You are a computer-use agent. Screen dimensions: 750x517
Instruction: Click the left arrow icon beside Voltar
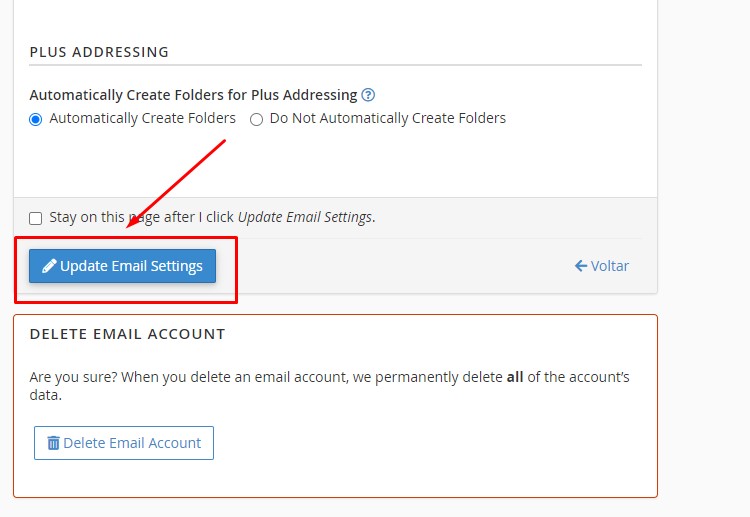click(580, 266)
